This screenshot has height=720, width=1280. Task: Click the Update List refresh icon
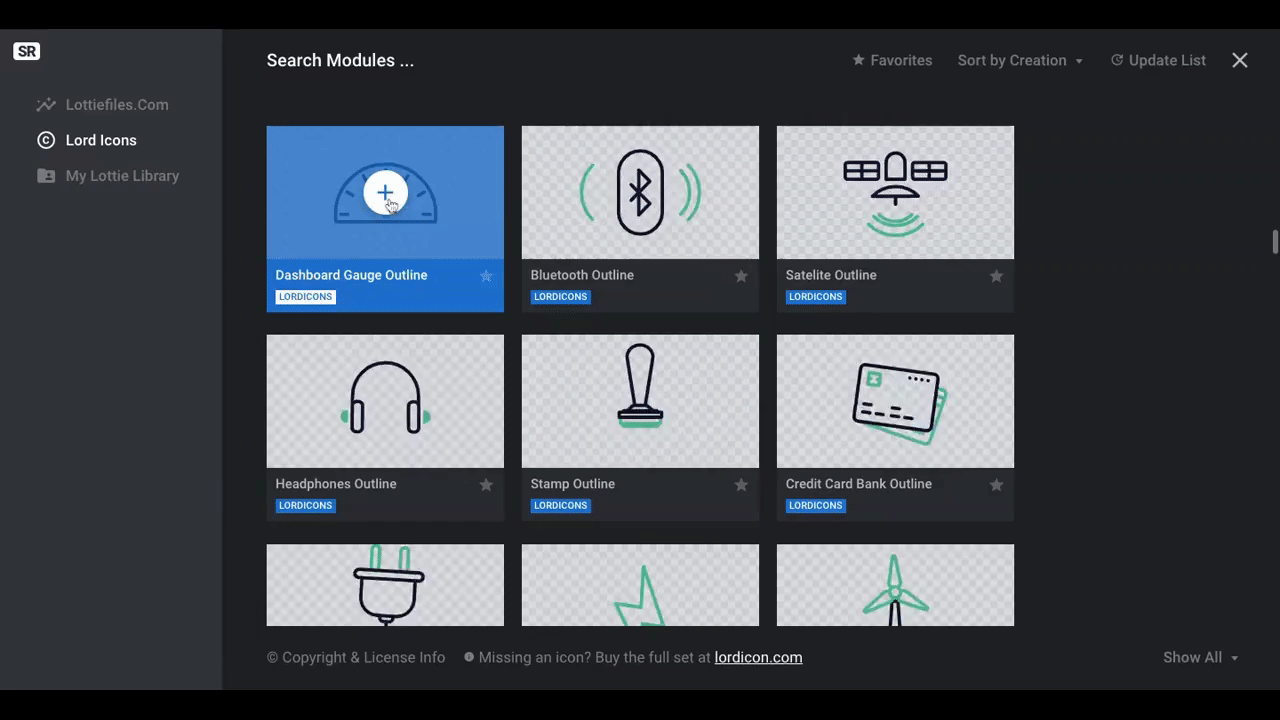pyautogui.click(x=1117, y=60)
